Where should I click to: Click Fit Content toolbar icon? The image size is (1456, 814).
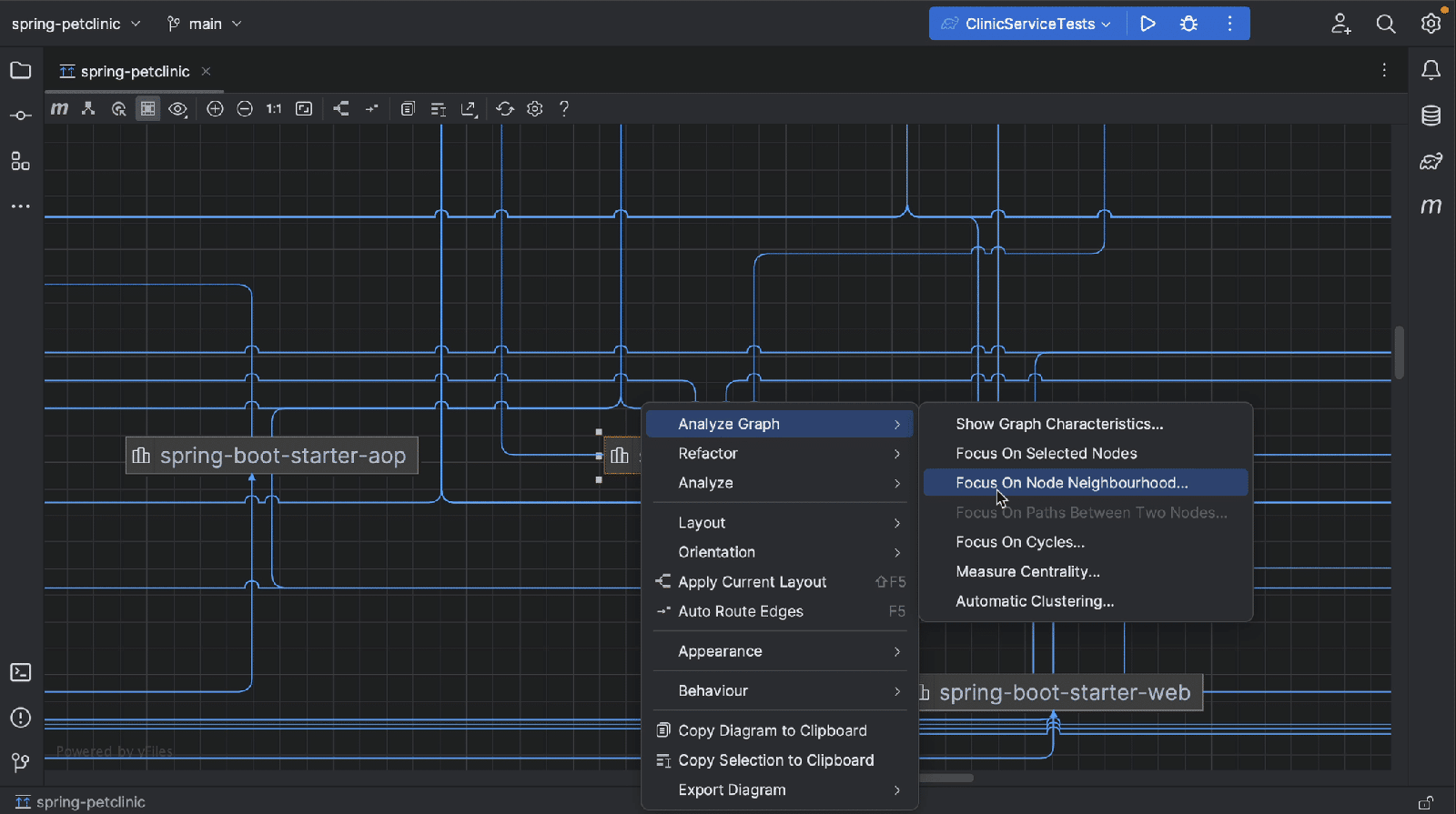point(304,109)
